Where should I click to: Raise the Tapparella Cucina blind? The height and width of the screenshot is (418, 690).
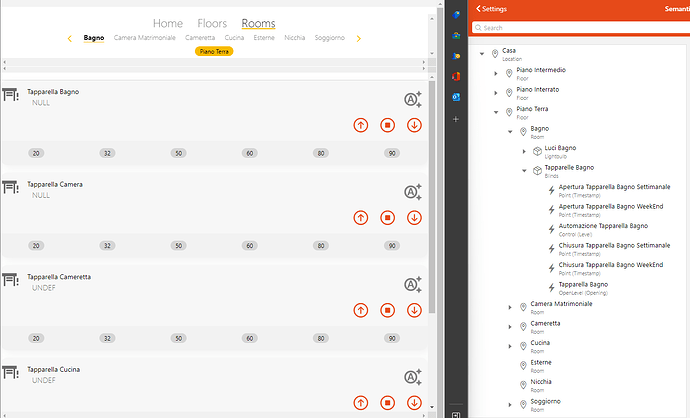click(x=361, y=403)
